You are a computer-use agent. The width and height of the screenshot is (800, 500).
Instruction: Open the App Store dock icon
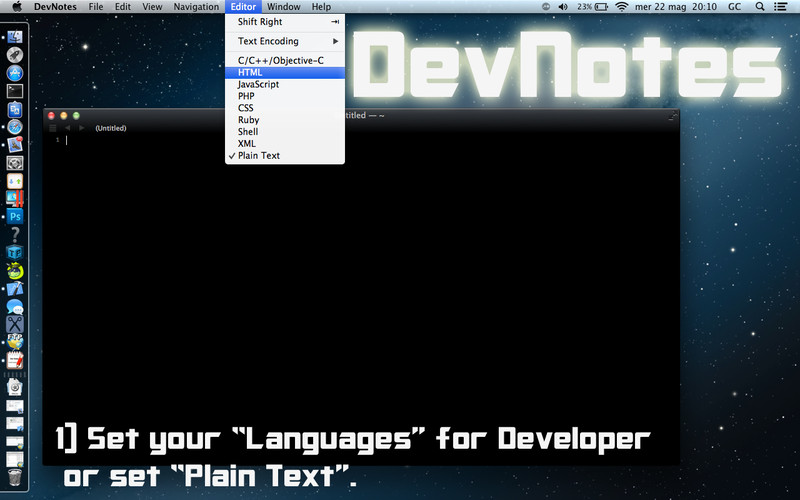click(x=15, y=73)
